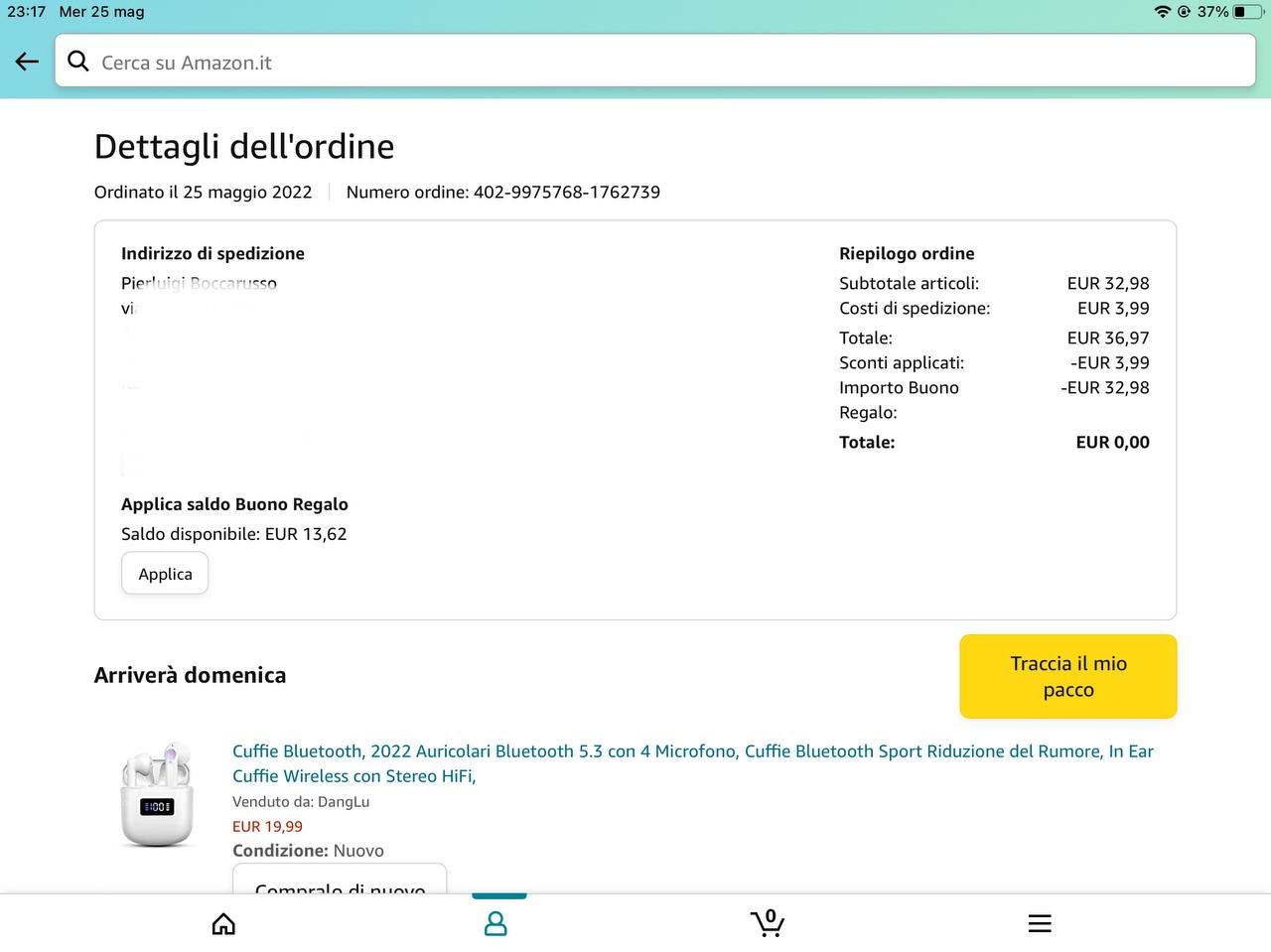The width and height of the screenshot is (1271, 952).
Task: Click the magnifying glass search icon
Action: 78,62
